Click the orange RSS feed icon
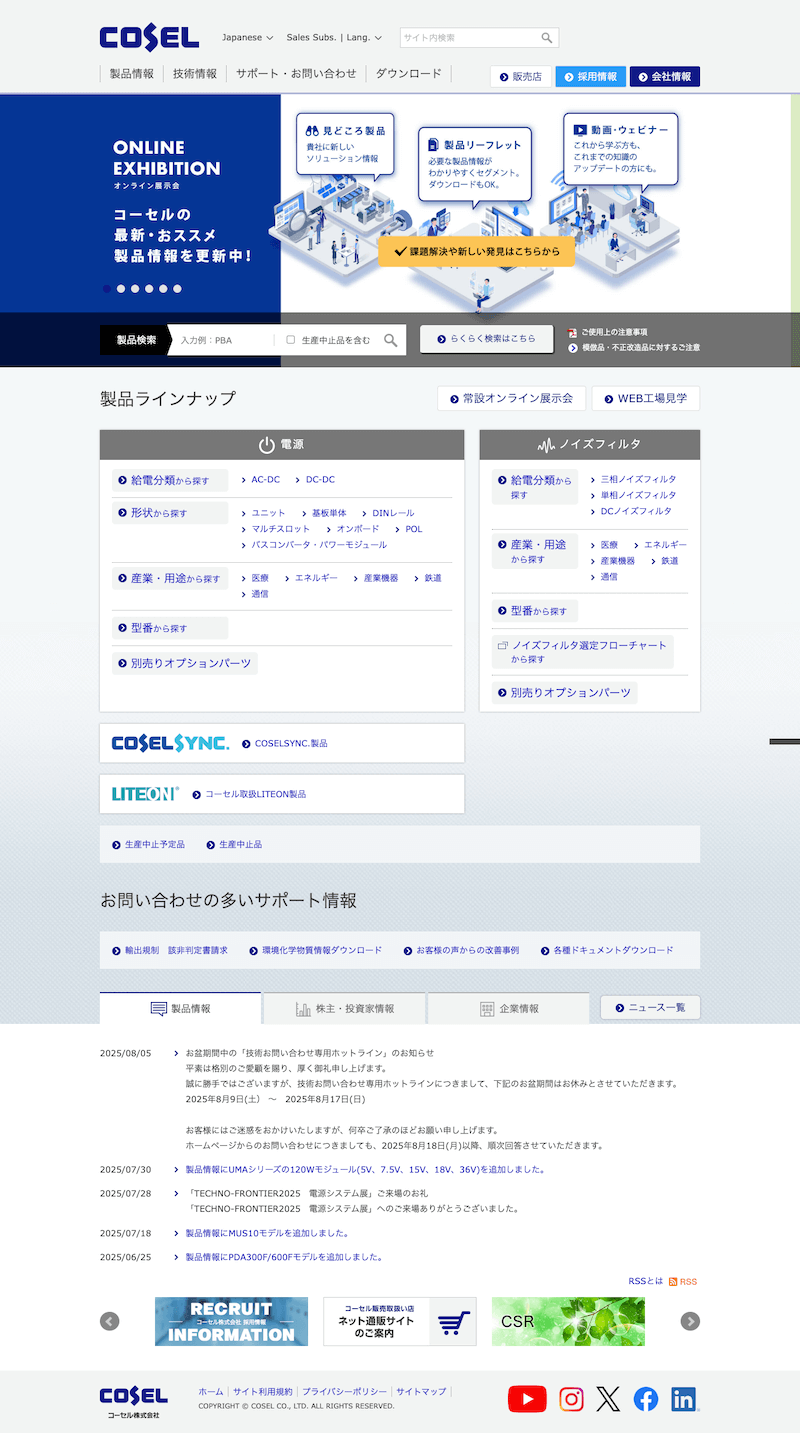This screenshot has width=800, height=1433. tap(673, 1281)
